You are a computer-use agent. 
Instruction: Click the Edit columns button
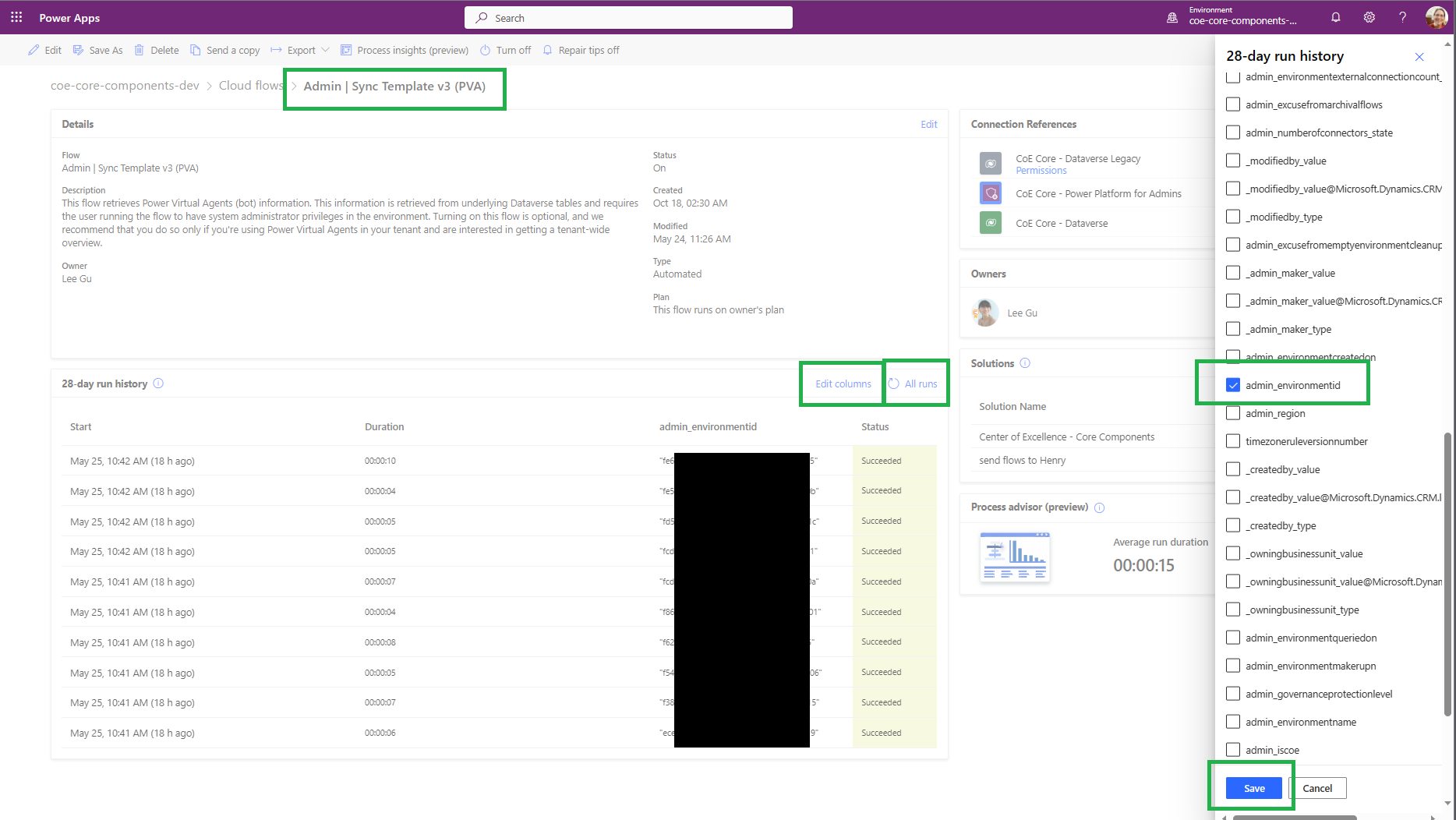click(x=842, y=383)
